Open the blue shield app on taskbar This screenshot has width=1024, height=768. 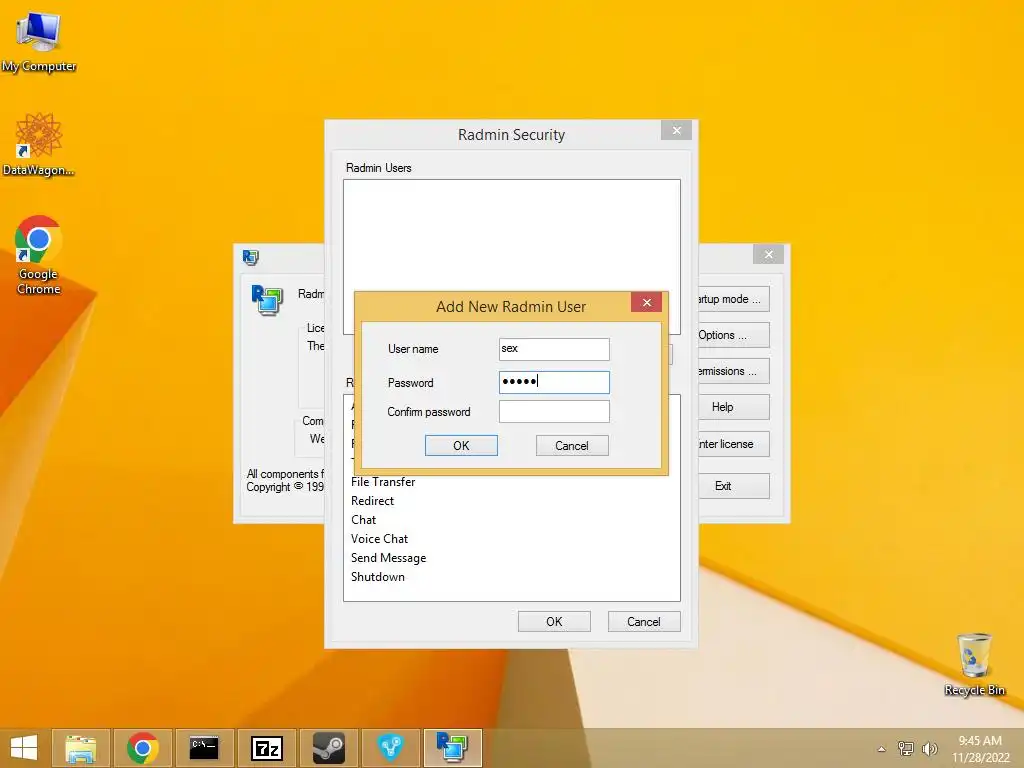pyautogui.click(x=391, y=748)
